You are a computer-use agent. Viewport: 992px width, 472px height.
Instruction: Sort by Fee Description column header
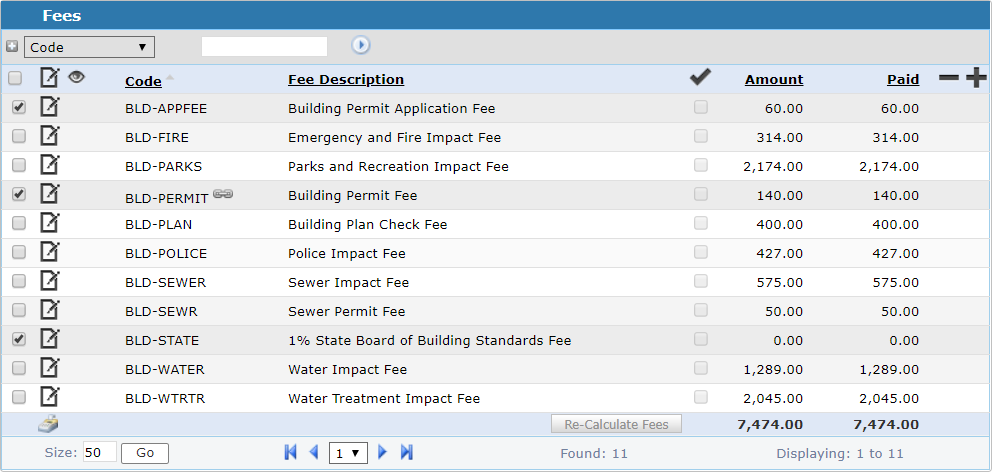[346, 80]
